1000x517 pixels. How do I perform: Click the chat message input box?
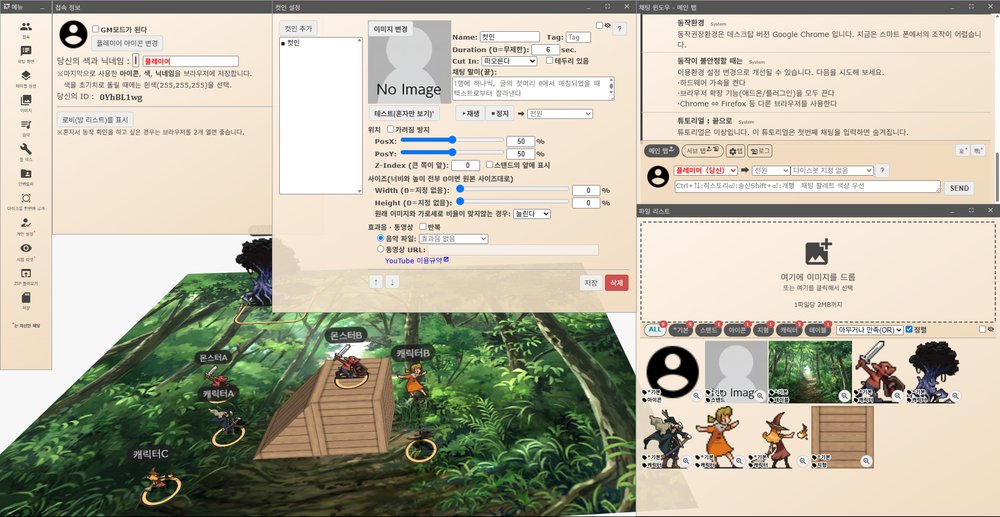coord(807,186)
